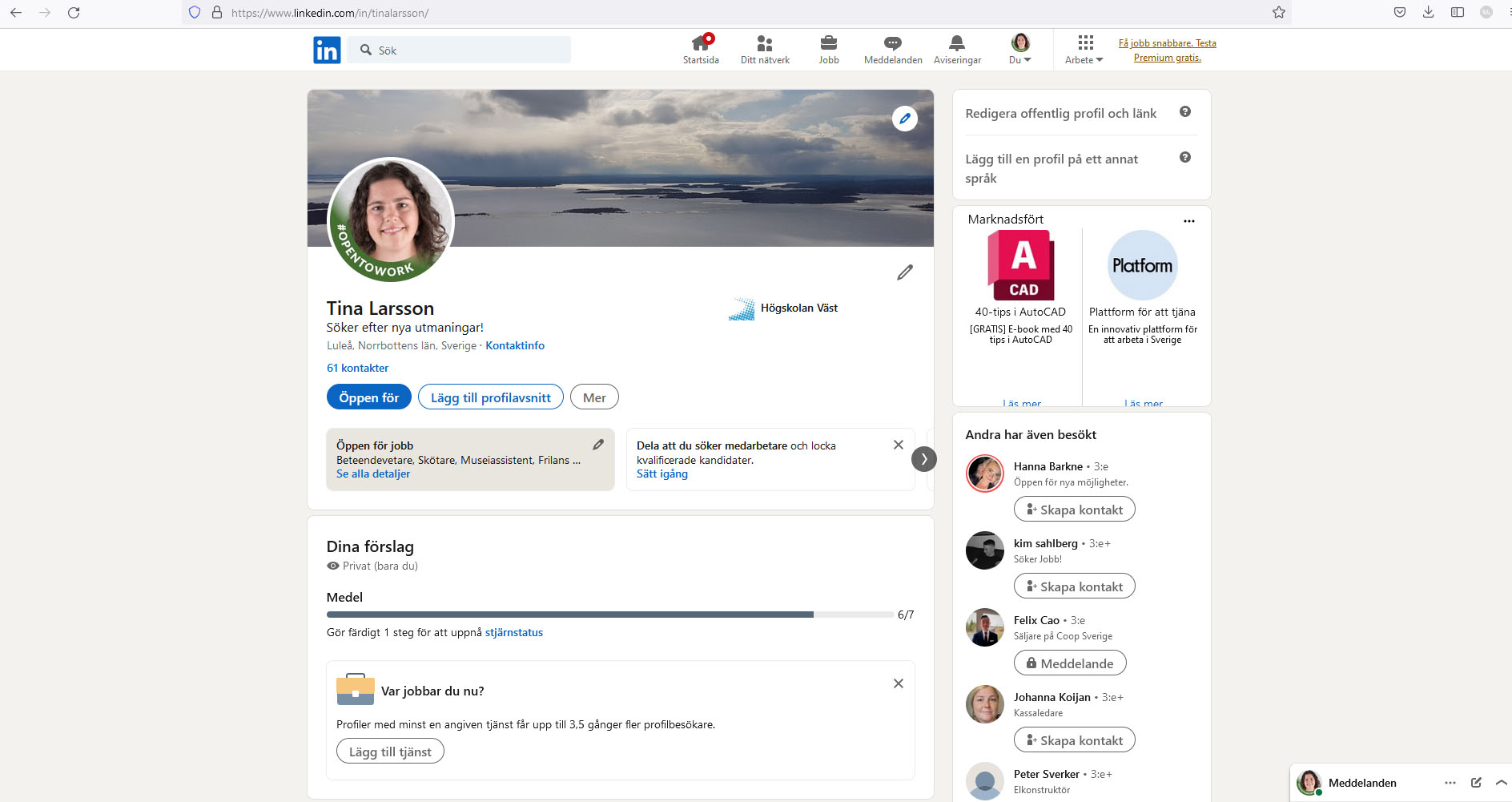This screenshot has height=802, width=1512.
Task: Dismiss the 'Dela att du söker medarbetare' card
Action: pyautogui.click(x=899, y=445)
